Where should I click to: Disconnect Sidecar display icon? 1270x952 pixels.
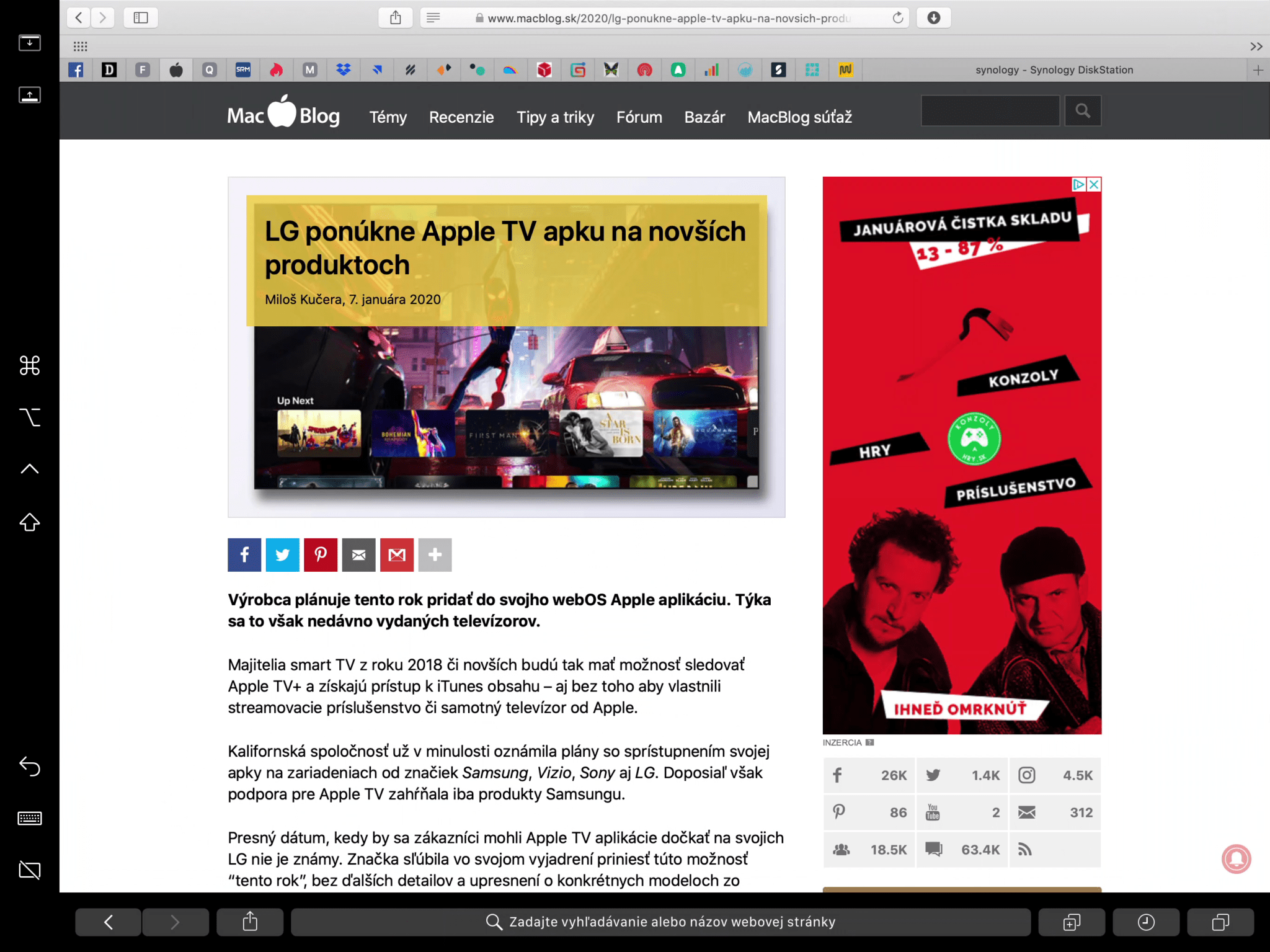[x=29, y=870]
